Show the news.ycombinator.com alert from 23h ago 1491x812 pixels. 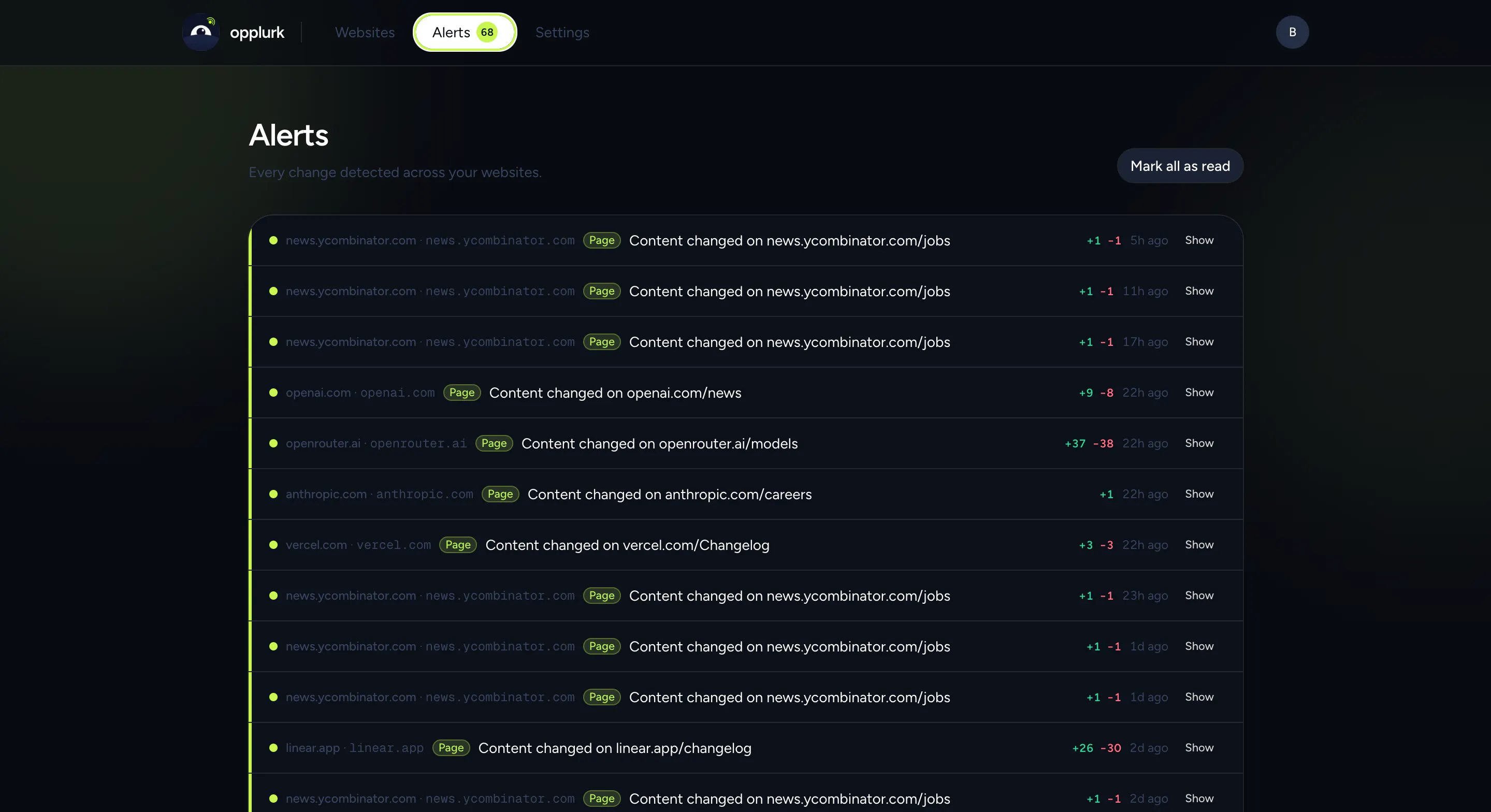pyautogui.click(x=1199, y=596)
